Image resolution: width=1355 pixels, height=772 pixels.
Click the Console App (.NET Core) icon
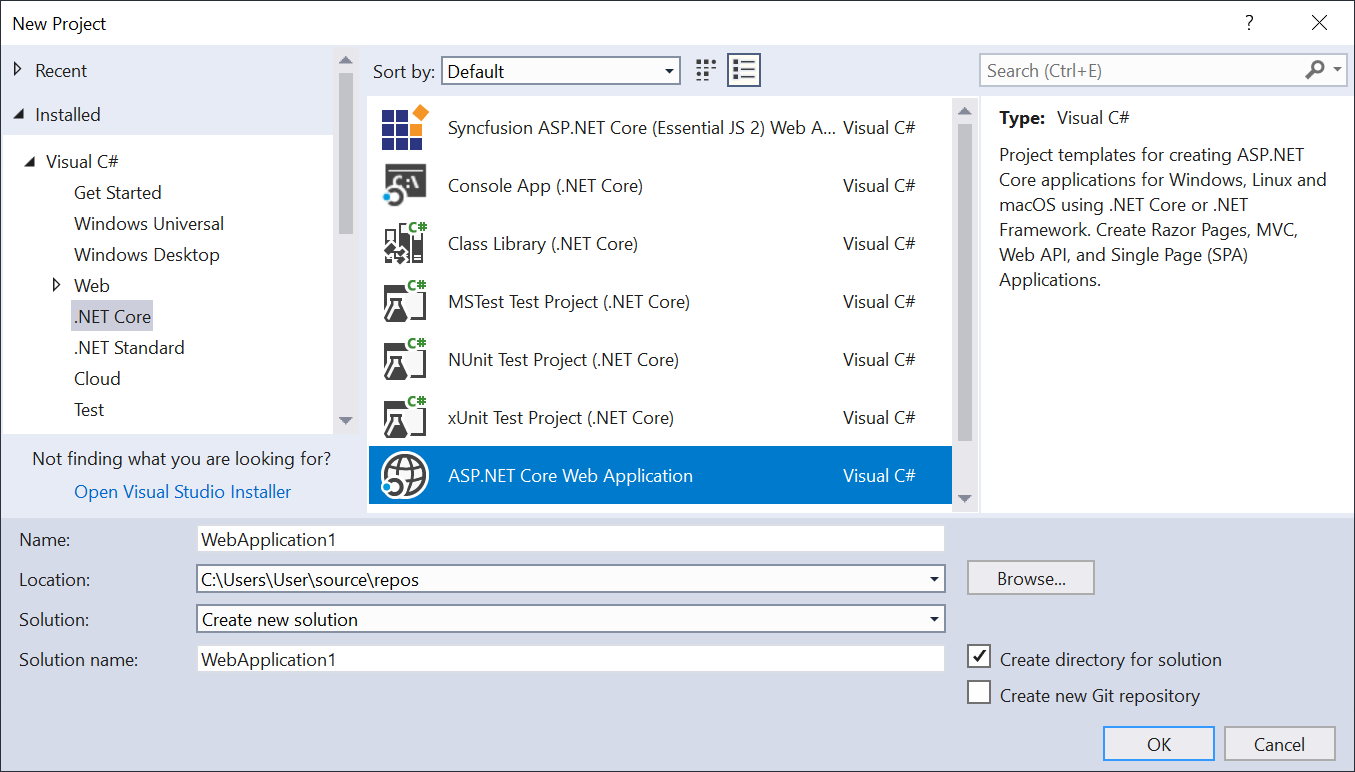click(x=405, y=186)
